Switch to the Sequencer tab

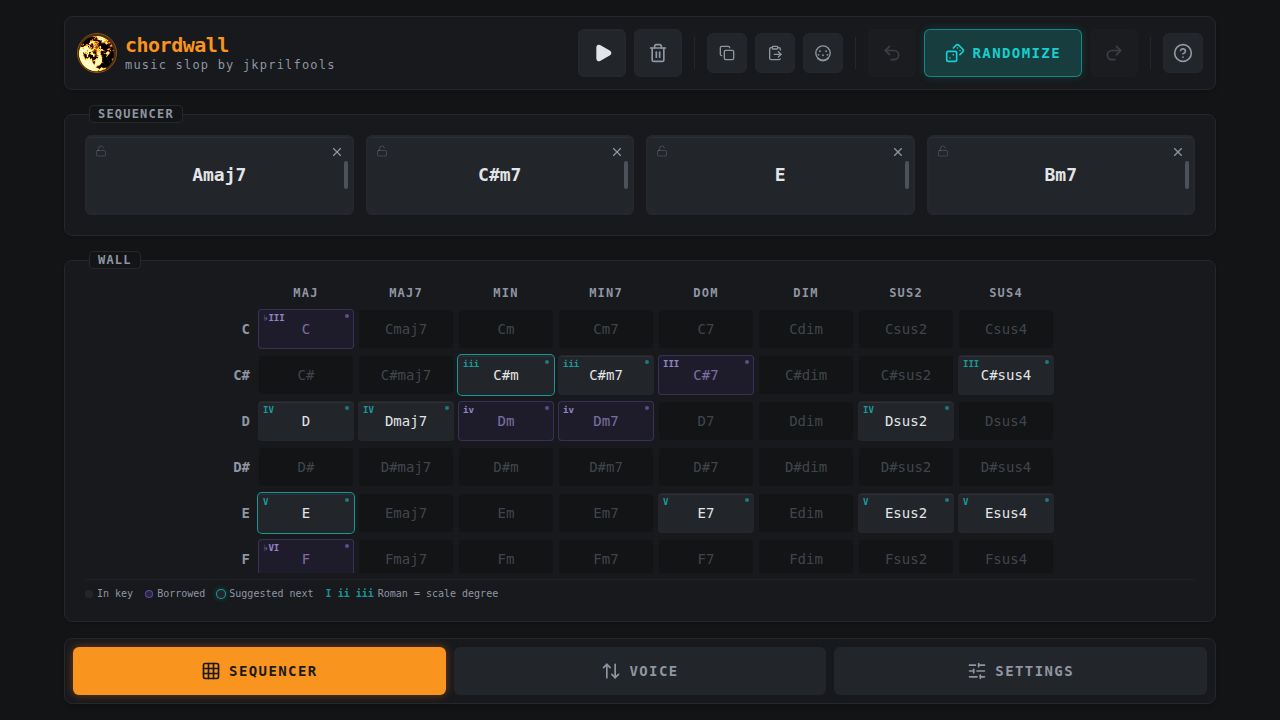point(259,671)
